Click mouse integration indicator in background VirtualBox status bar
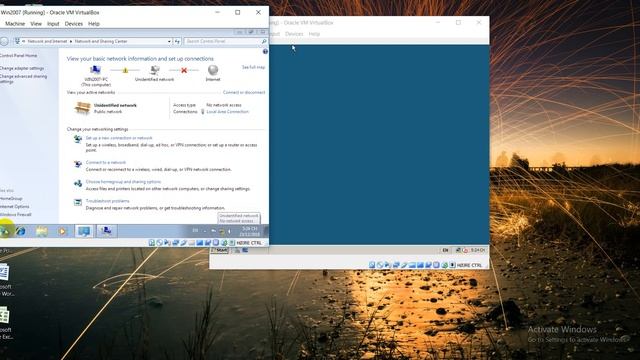 pos(444,265)
